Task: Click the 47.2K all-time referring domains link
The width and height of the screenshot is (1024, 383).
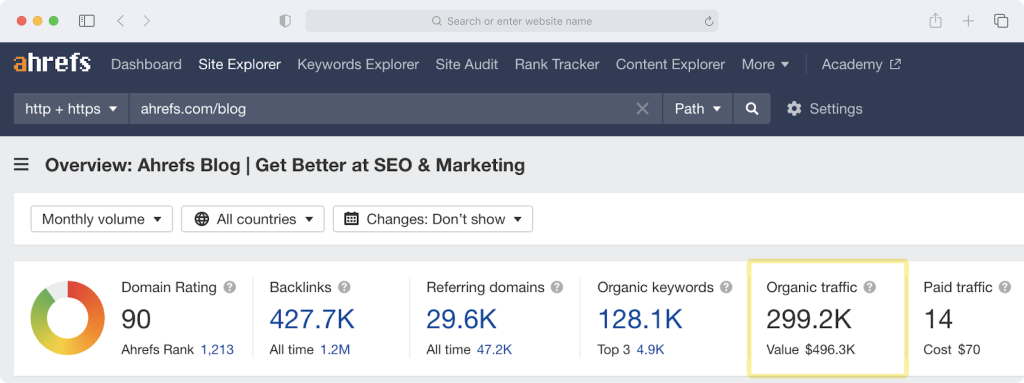Action: (494, 350)
